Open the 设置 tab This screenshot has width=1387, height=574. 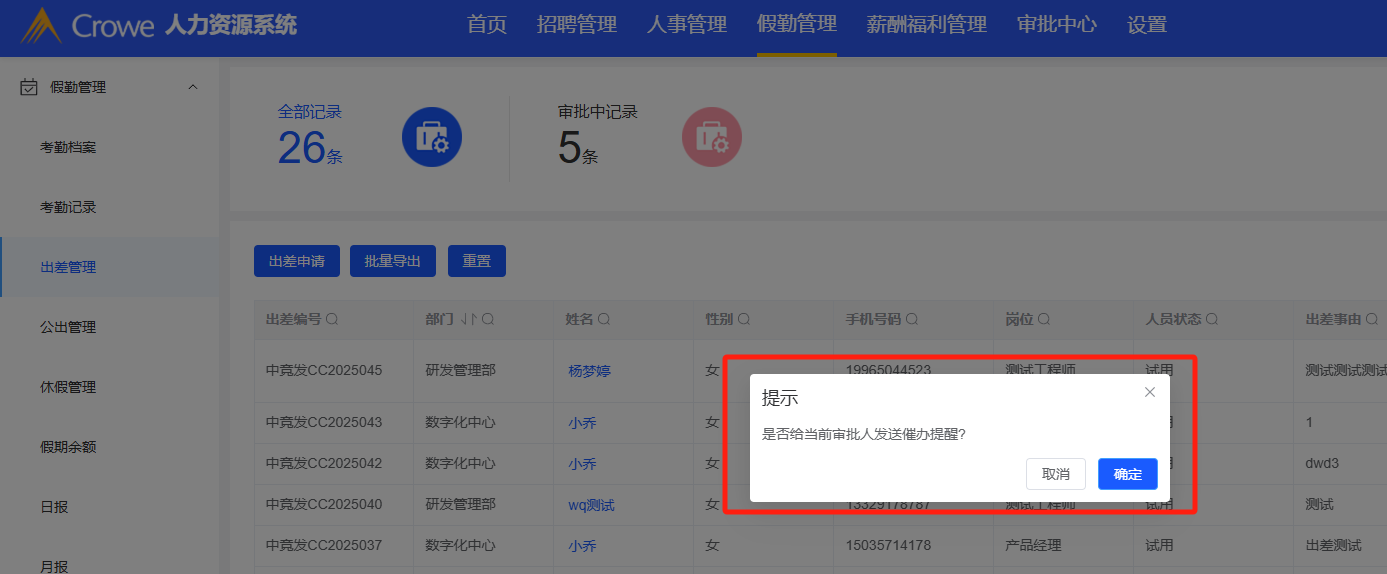click(x=1147, y=25)
